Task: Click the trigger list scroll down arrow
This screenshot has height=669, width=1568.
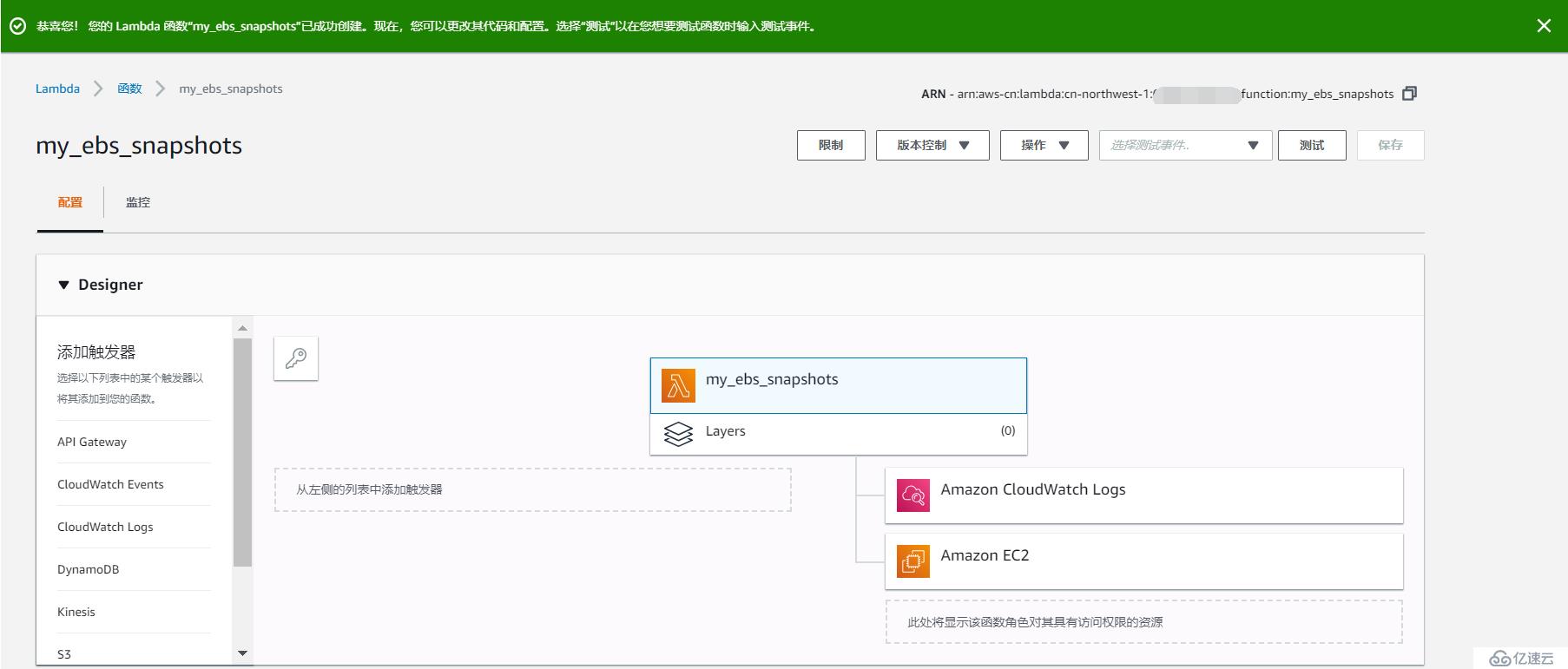Action: 242,653
